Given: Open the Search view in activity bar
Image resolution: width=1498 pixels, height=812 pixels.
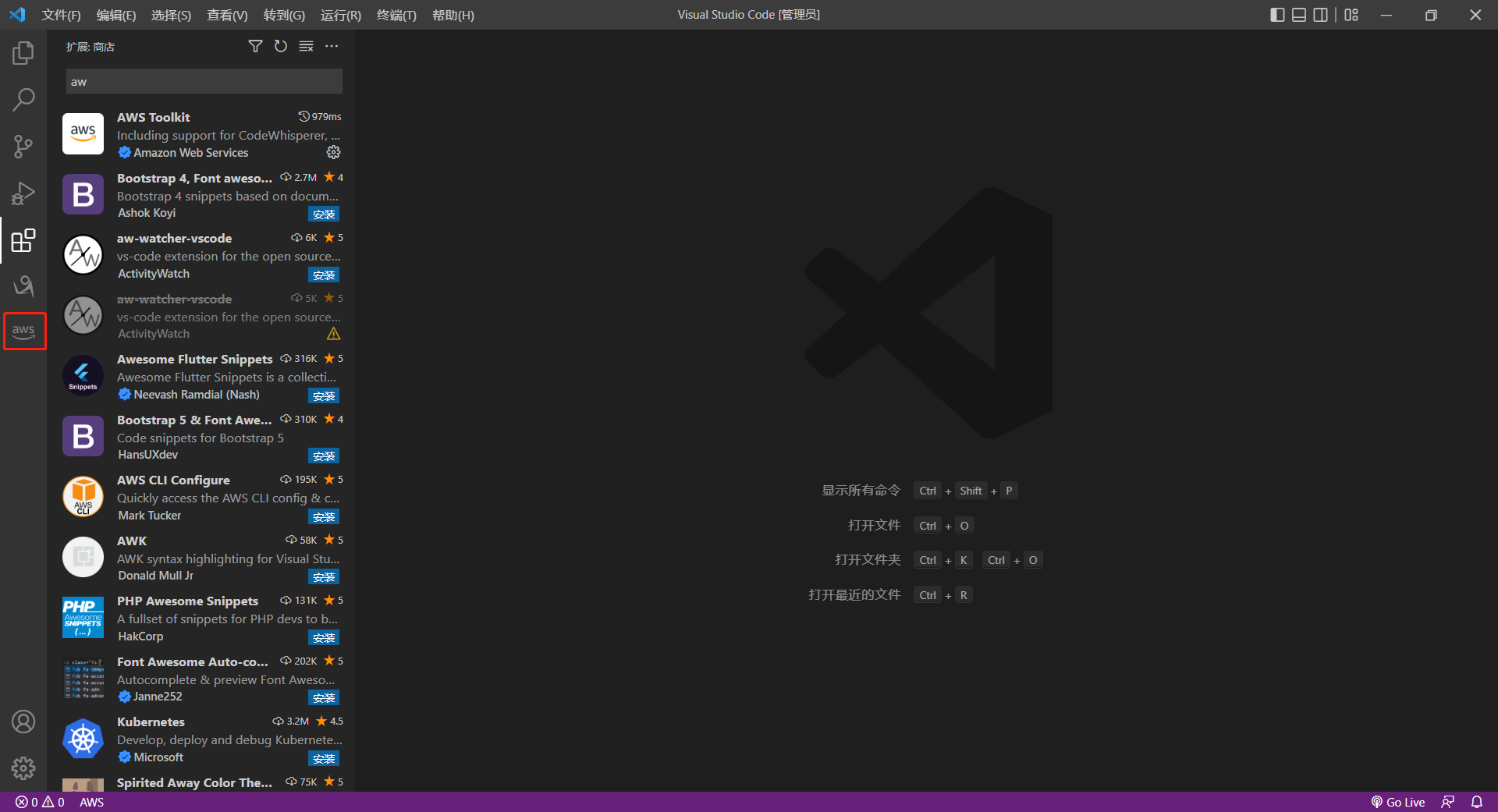Looking at the screenshot, I should point(23,99).
